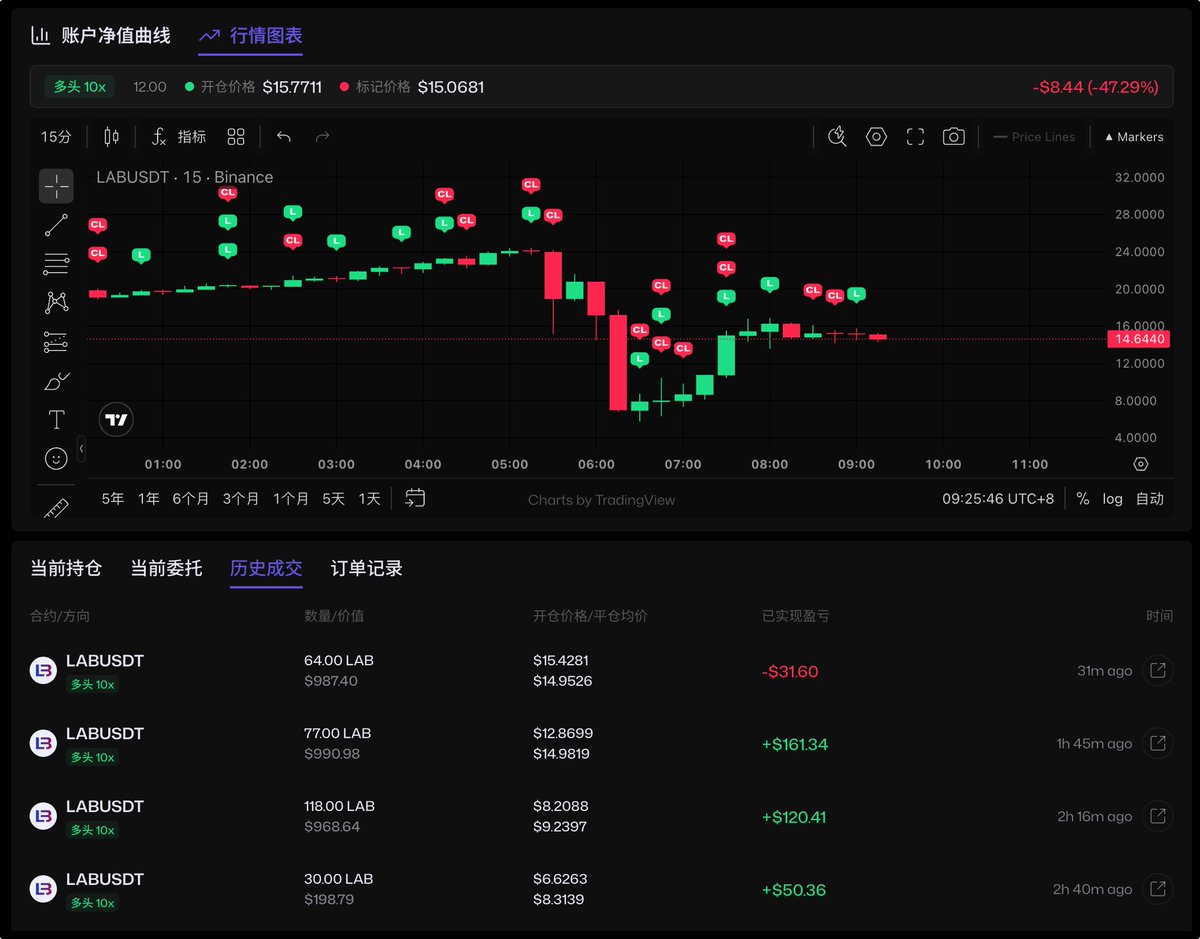This screenshot has height=939, width=1200.
Task: Open the 订单记录 tab
Action: point(367,568)
